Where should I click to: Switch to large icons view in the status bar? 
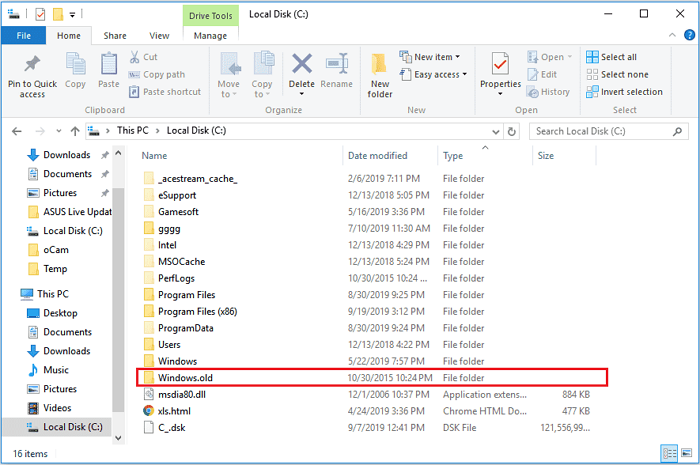(687, 454)
